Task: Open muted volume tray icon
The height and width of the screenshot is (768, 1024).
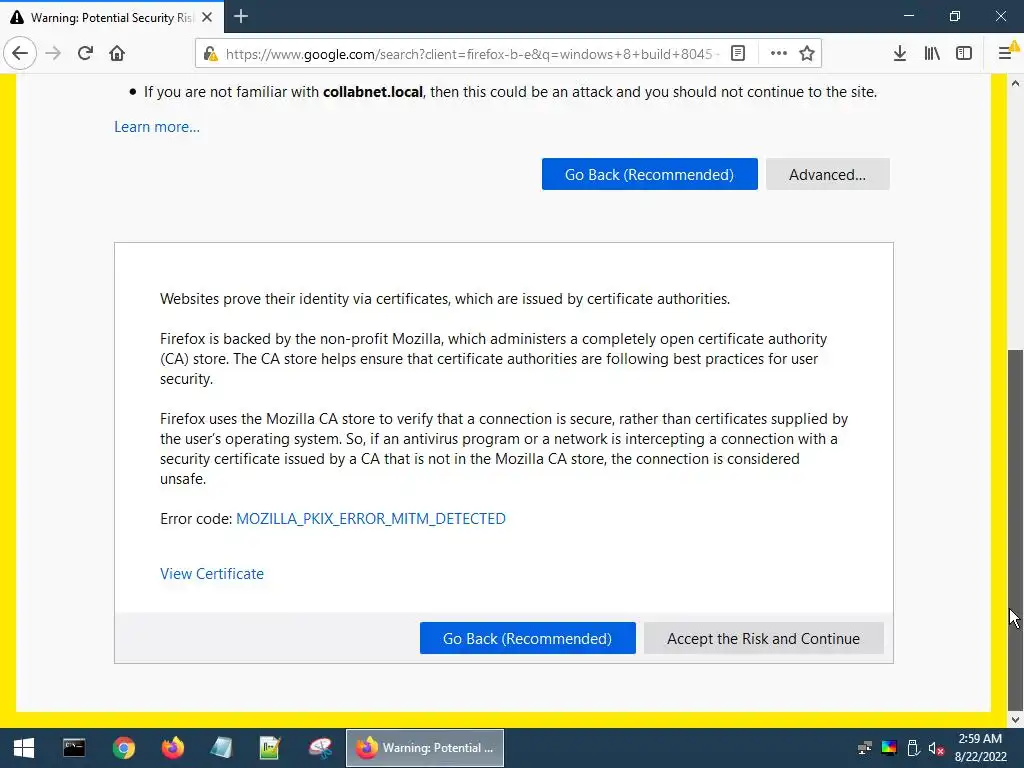Action: 936,748
